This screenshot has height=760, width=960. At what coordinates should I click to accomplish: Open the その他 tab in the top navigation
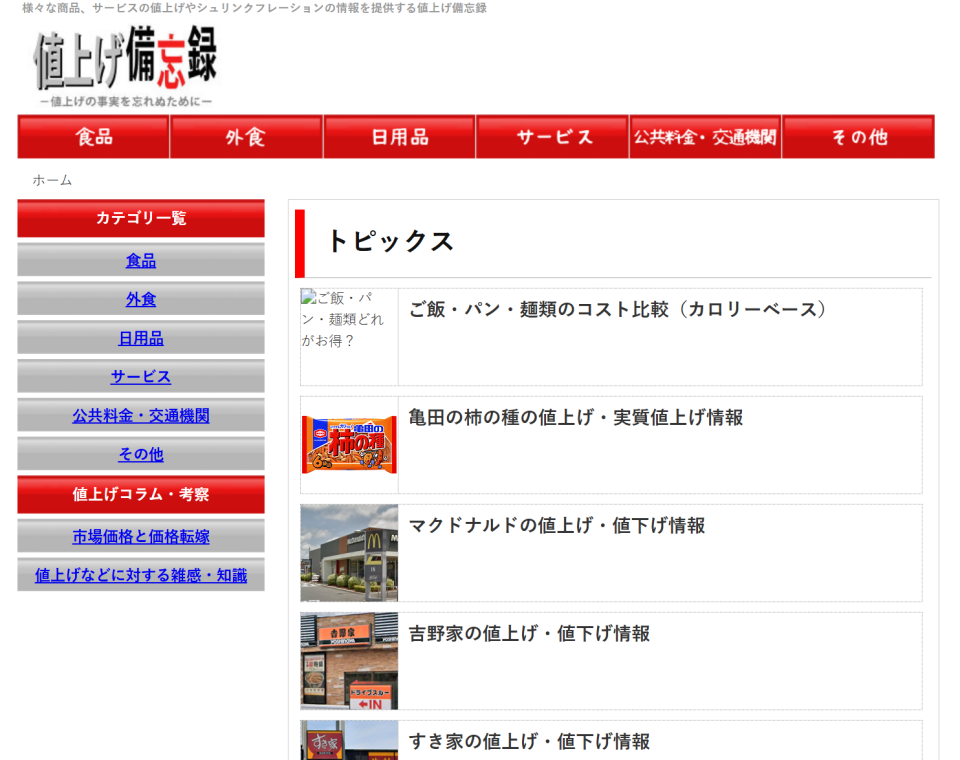click(858, 137)
